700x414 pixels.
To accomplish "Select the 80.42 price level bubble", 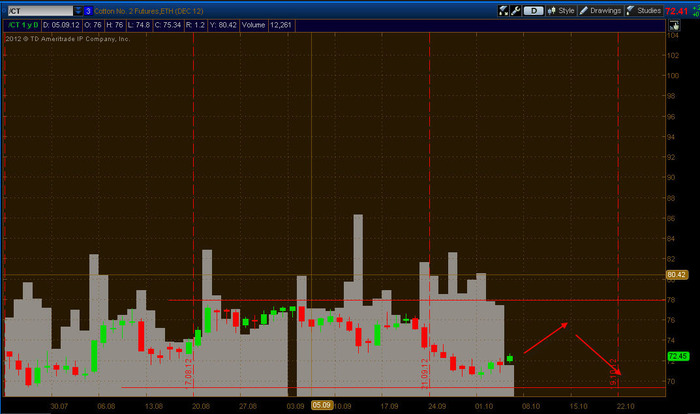I will [676, 275].
